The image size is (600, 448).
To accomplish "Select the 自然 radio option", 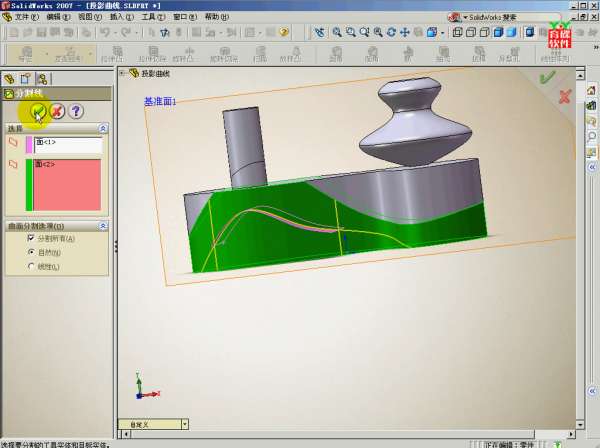I will (x=30, y=253).
